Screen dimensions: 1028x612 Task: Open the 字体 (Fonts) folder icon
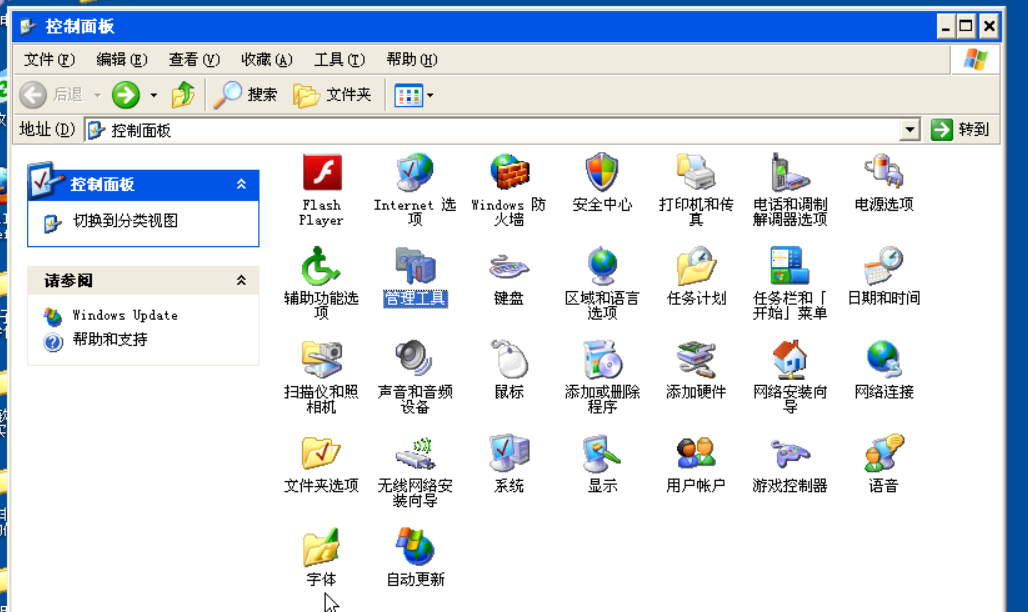(320, 547)
